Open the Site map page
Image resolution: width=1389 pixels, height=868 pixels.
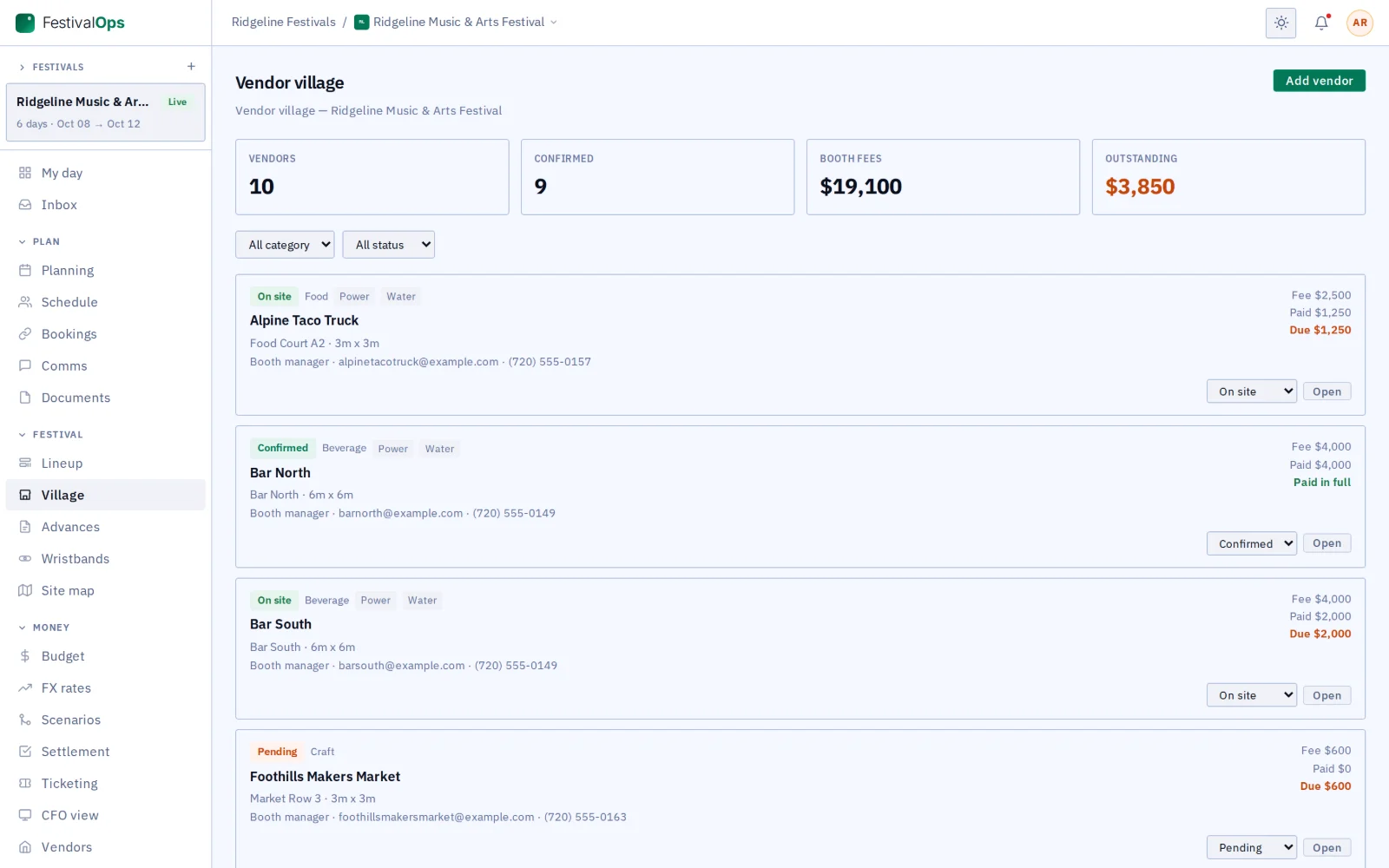[x=106, y=590]
